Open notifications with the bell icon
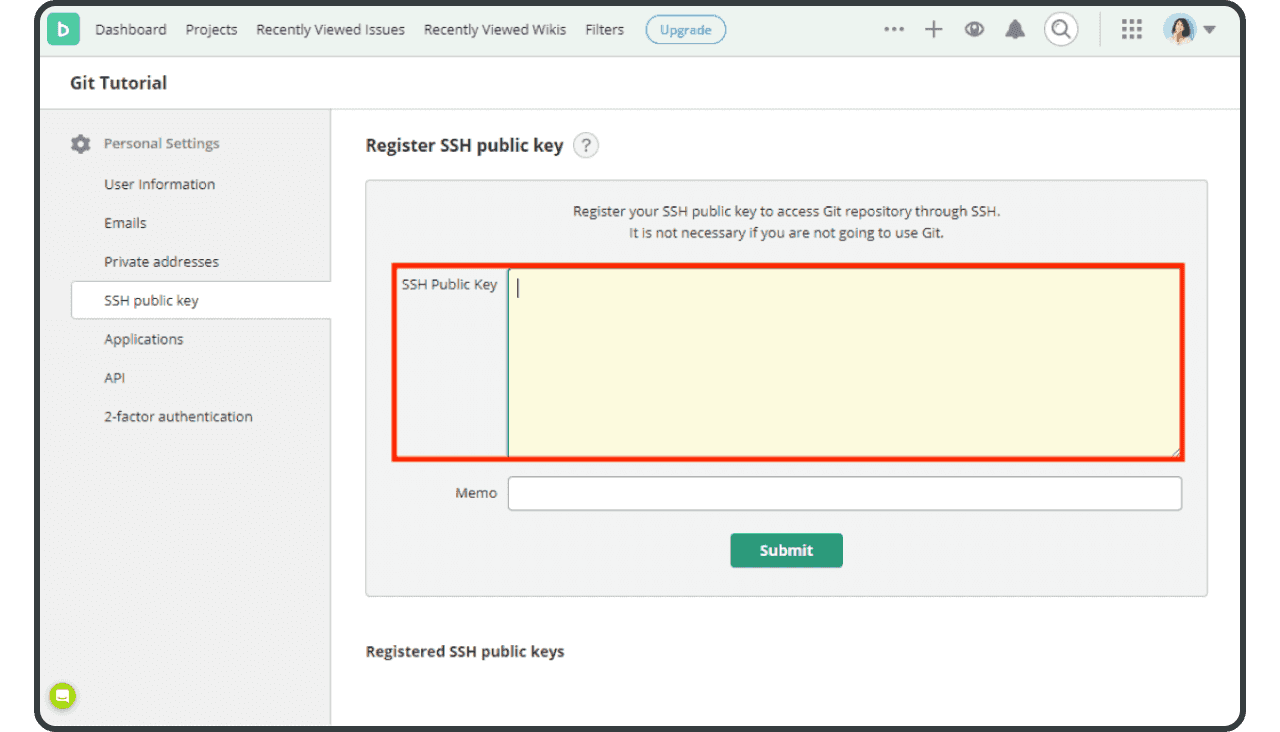 pos(1015,29)
